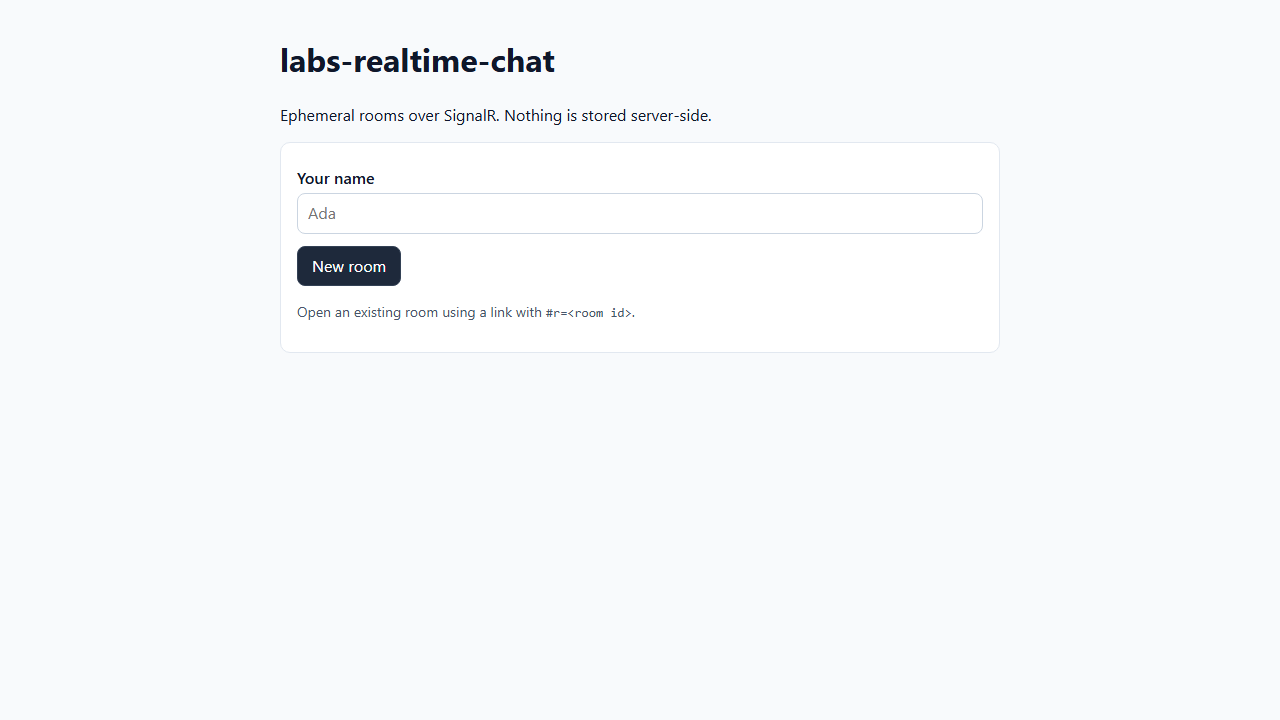Select the text input under Your name
Image resolution: width=1280 pixels, height=720 pixels.
[639, 213]
